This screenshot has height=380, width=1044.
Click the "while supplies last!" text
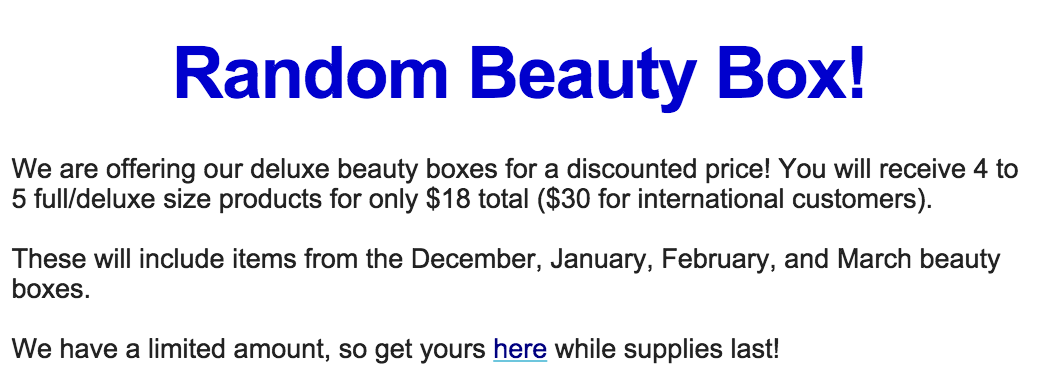click(x=666, y=350)
